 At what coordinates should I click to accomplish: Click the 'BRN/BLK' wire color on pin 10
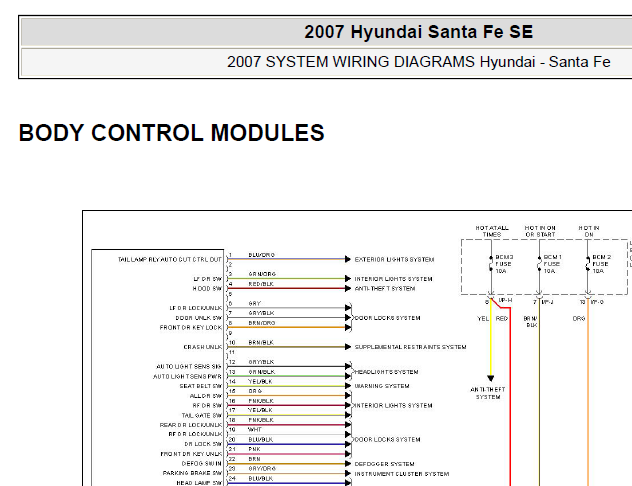pyautogui.click(x=261, y=343)
